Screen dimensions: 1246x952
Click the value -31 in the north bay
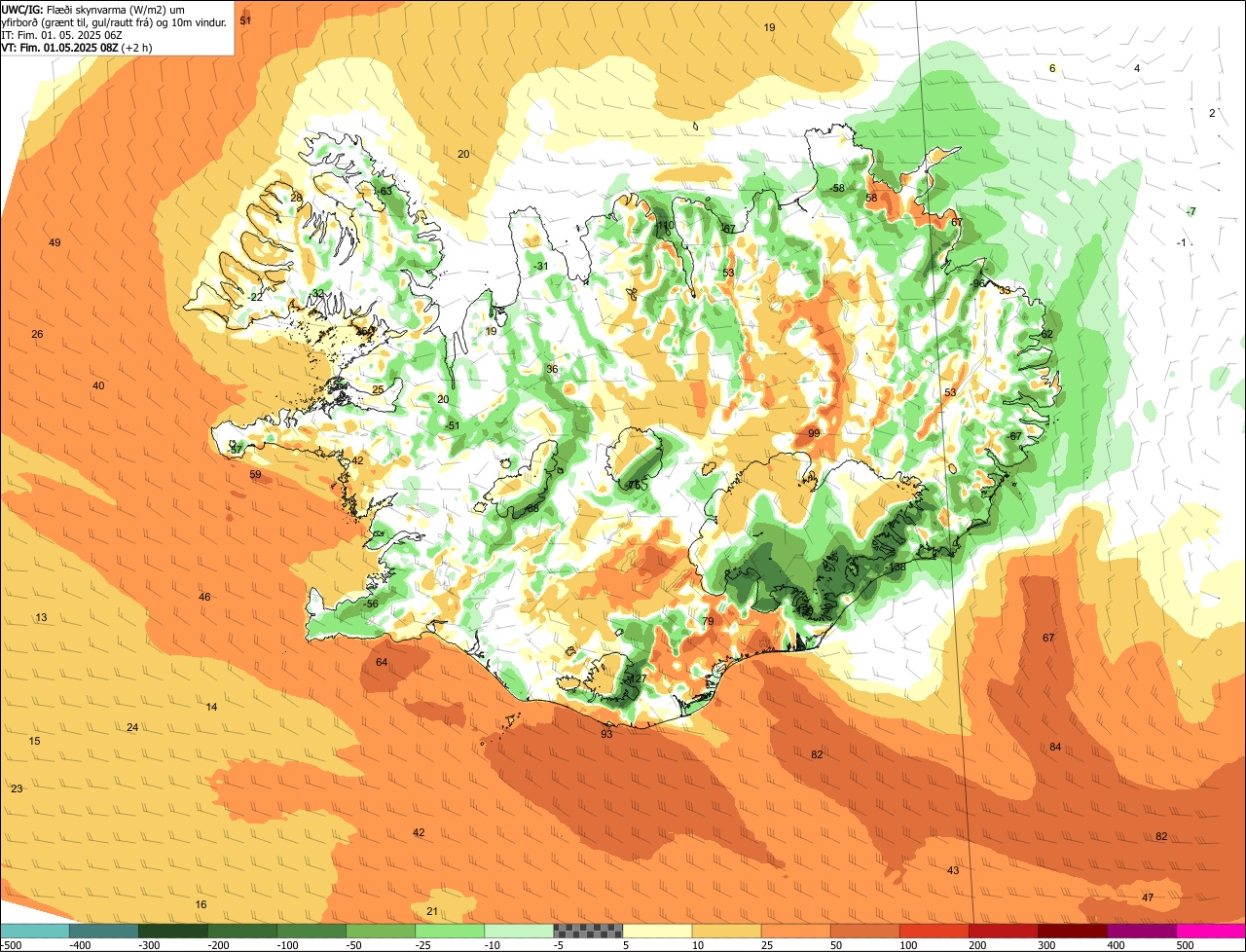tap(541, 266)
